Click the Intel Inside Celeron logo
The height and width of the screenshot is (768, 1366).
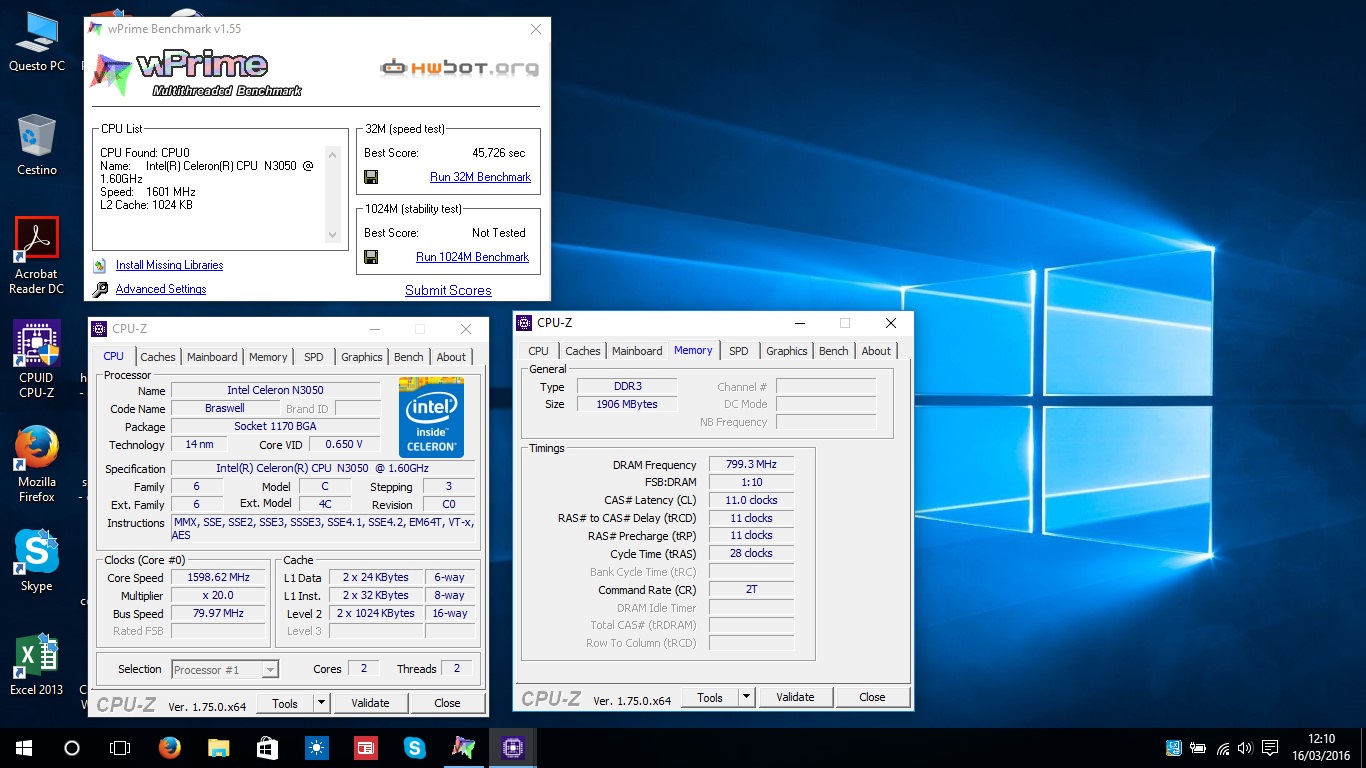431,417
